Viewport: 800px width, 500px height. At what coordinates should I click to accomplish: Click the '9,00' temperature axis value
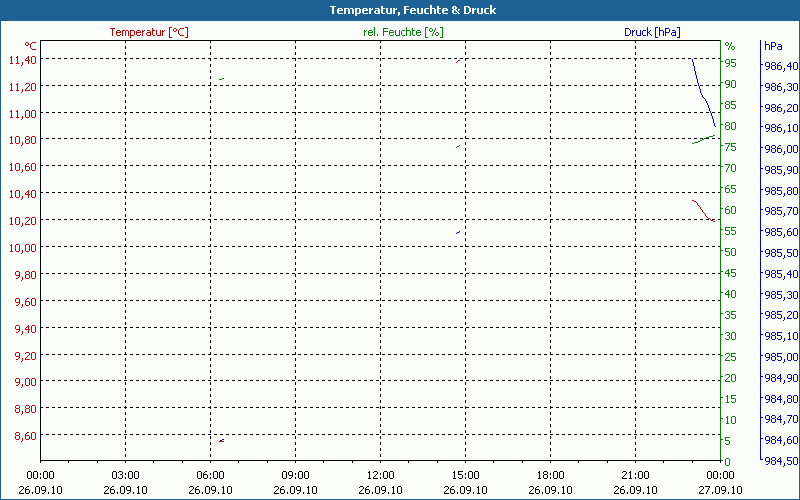click(26, 382)
